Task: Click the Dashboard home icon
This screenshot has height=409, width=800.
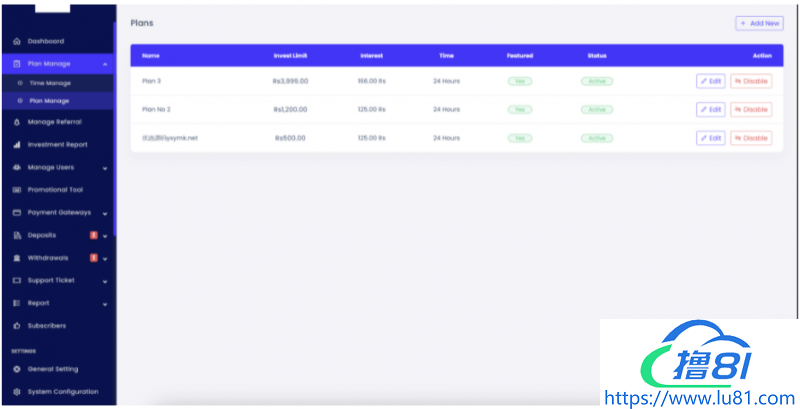Action: (16, 41)
